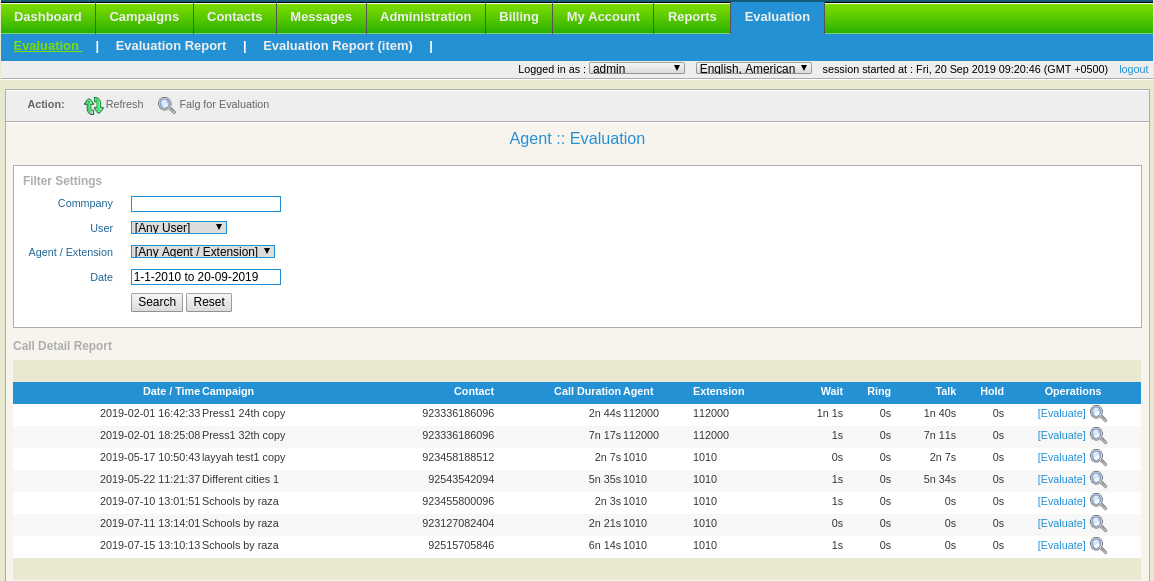Click the Refresh text label

124,105
